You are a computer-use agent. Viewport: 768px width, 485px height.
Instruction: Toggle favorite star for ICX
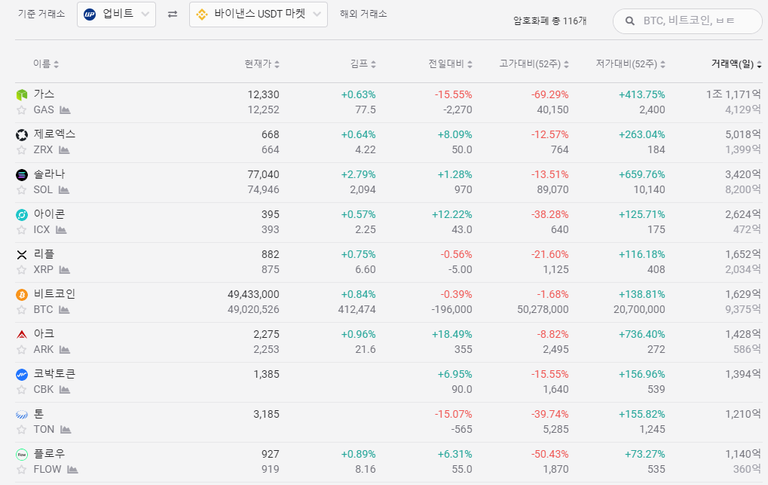[x=21, y=230]
